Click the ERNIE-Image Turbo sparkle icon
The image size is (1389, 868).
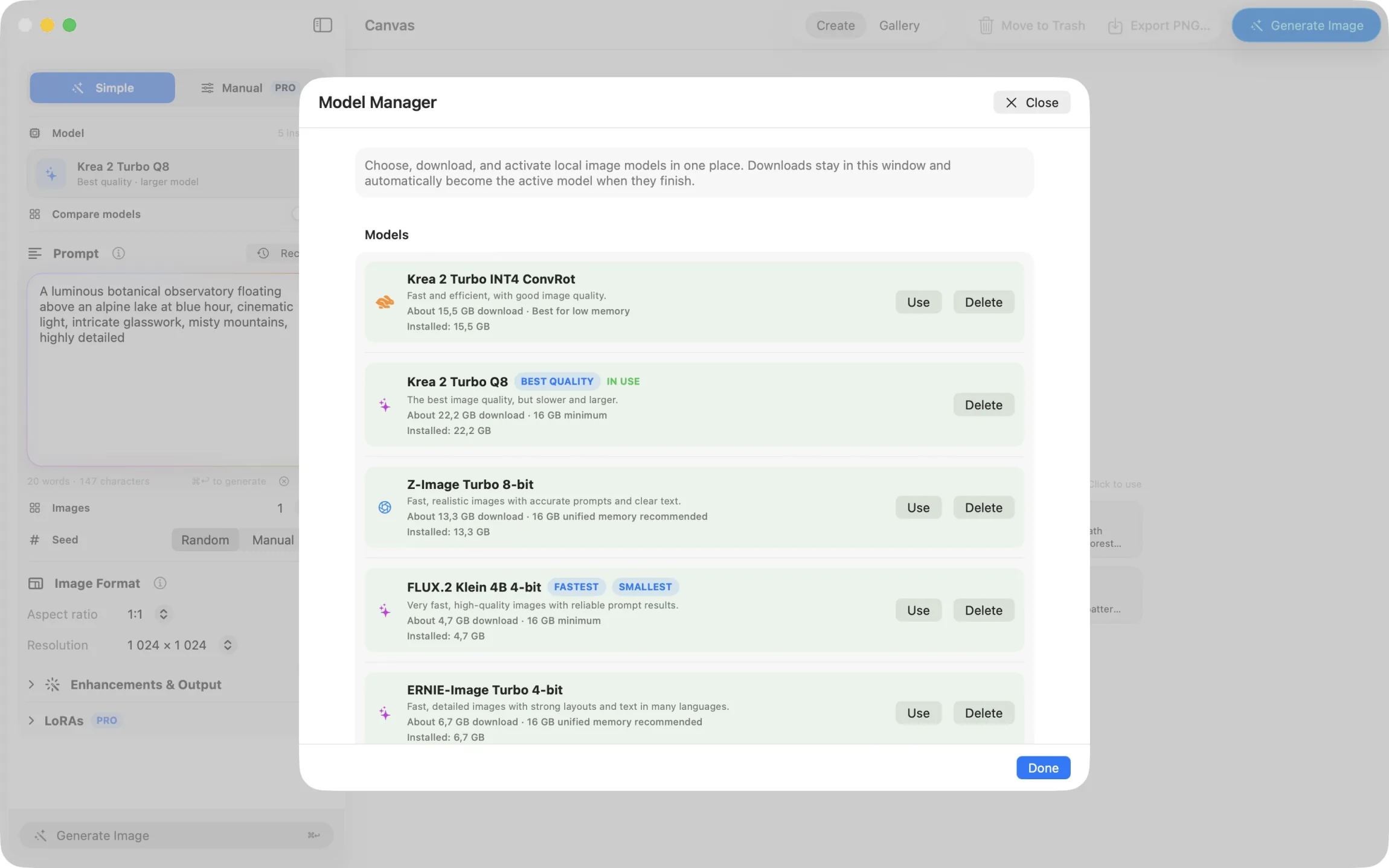click(x=385, y=713)
